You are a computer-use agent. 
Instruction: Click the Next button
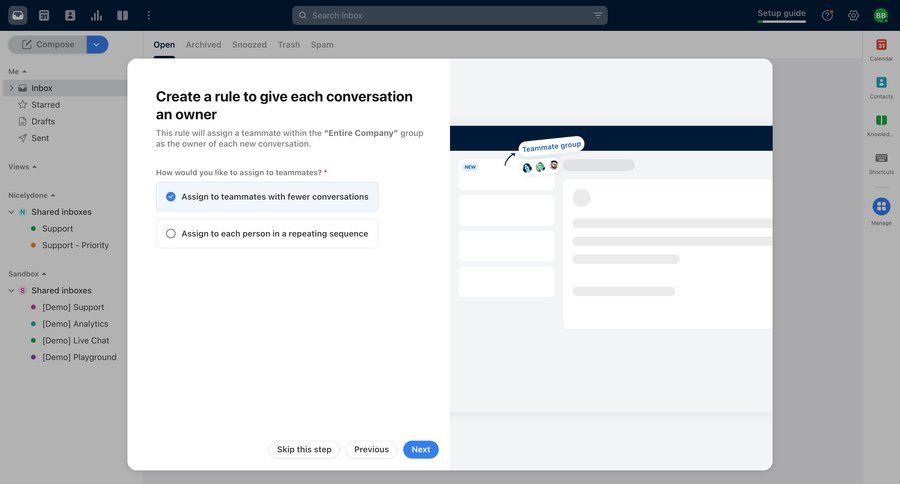click(x=421, y=450)
